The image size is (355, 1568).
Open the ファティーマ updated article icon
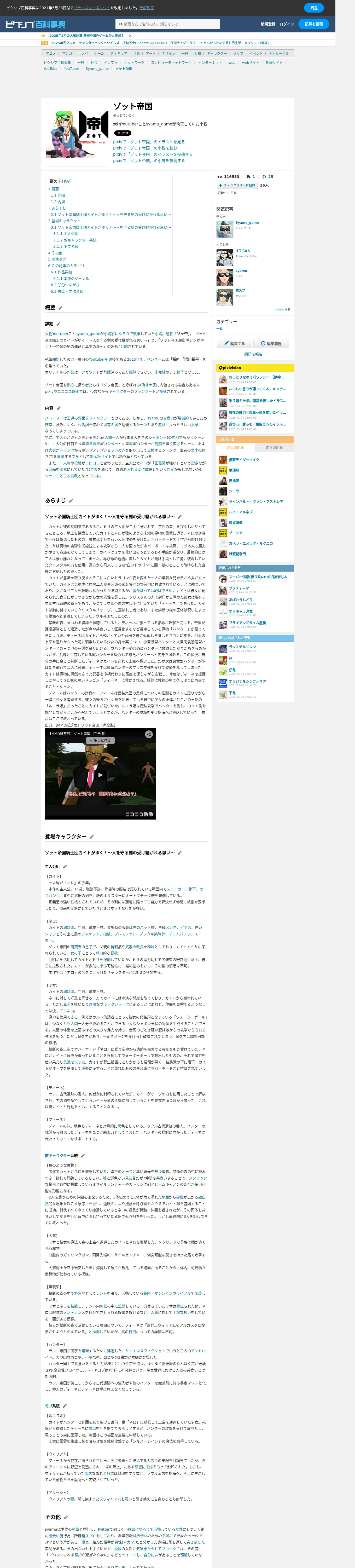pos(223,590)
